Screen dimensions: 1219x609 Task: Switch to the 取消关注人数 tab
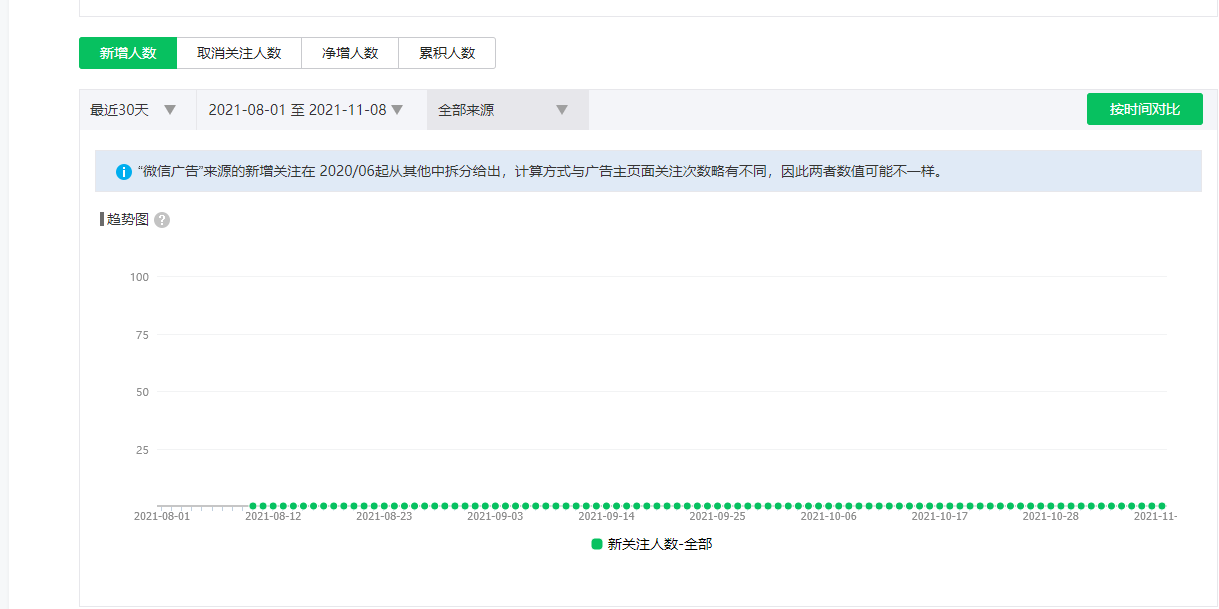pyautogui.click(x=239, y=53)
